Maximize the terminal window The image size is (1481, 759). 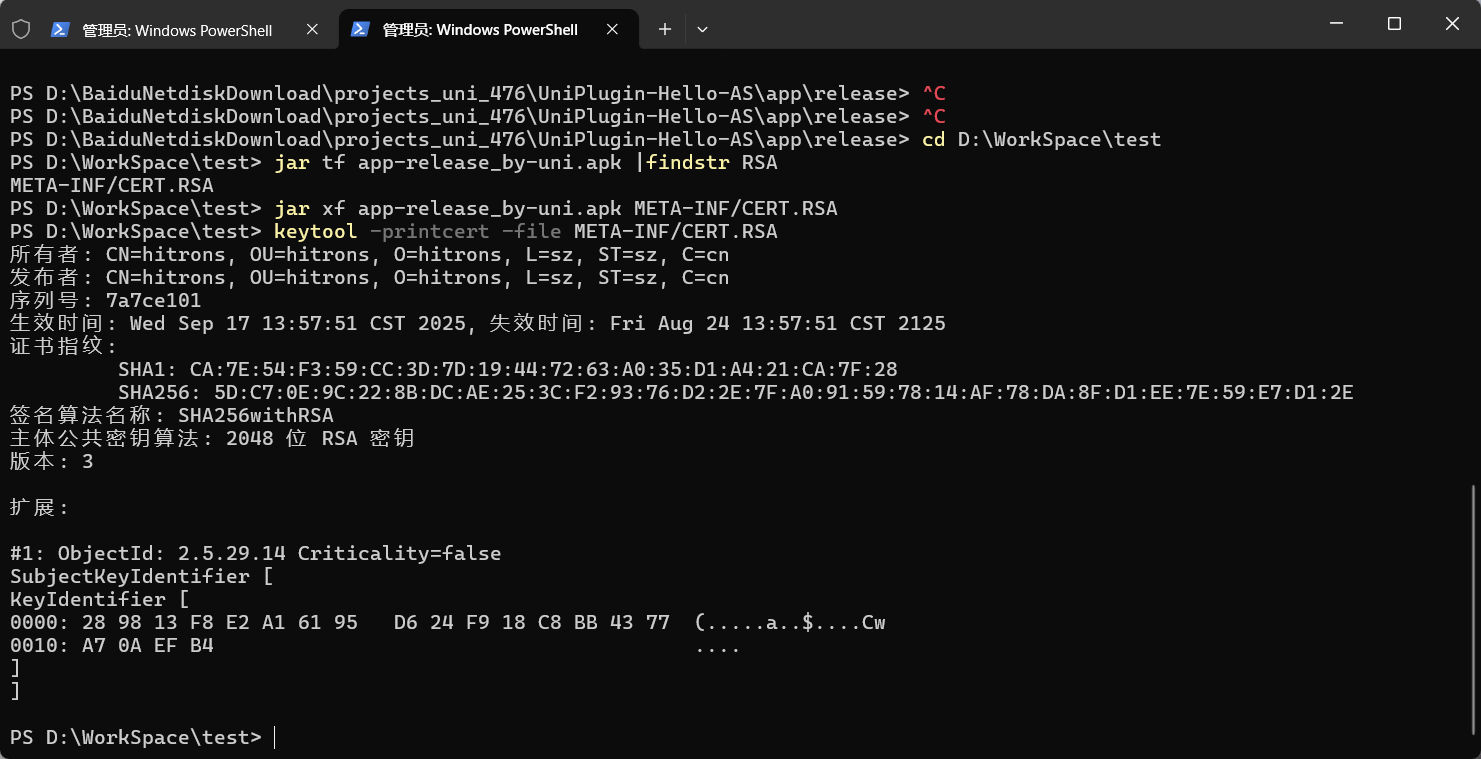point(1394,24)
